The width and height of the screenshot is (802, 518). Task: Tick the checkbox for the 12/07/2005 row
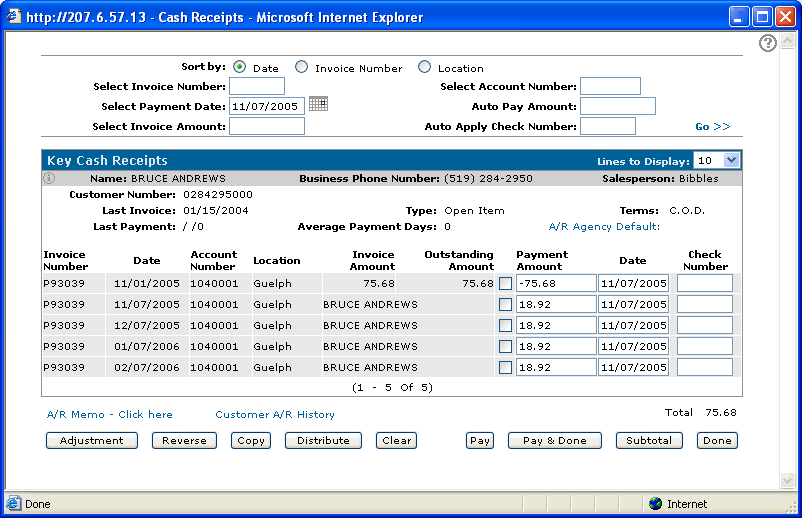[x=505, y=326]
